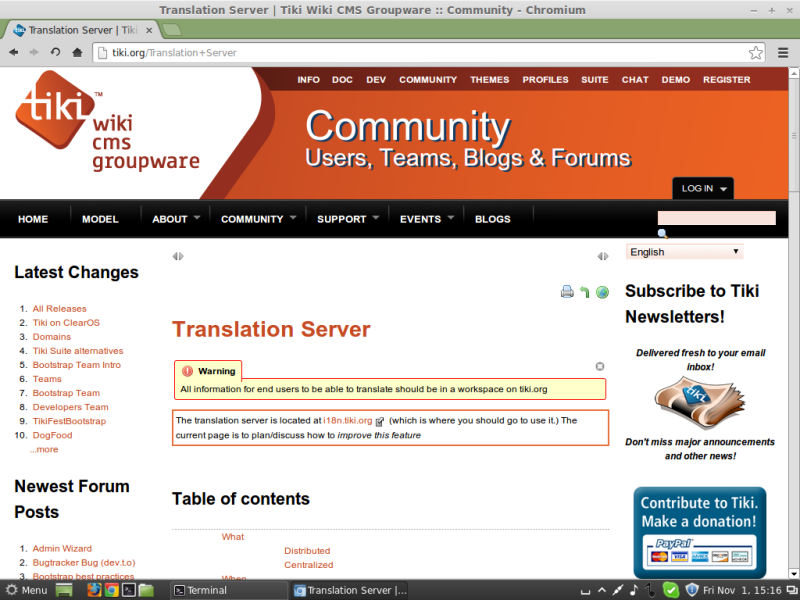Screen dimensions: 800x600
Task: Click DEV in the top navigation
Action: pyautogui.click(x=376, y=80)
